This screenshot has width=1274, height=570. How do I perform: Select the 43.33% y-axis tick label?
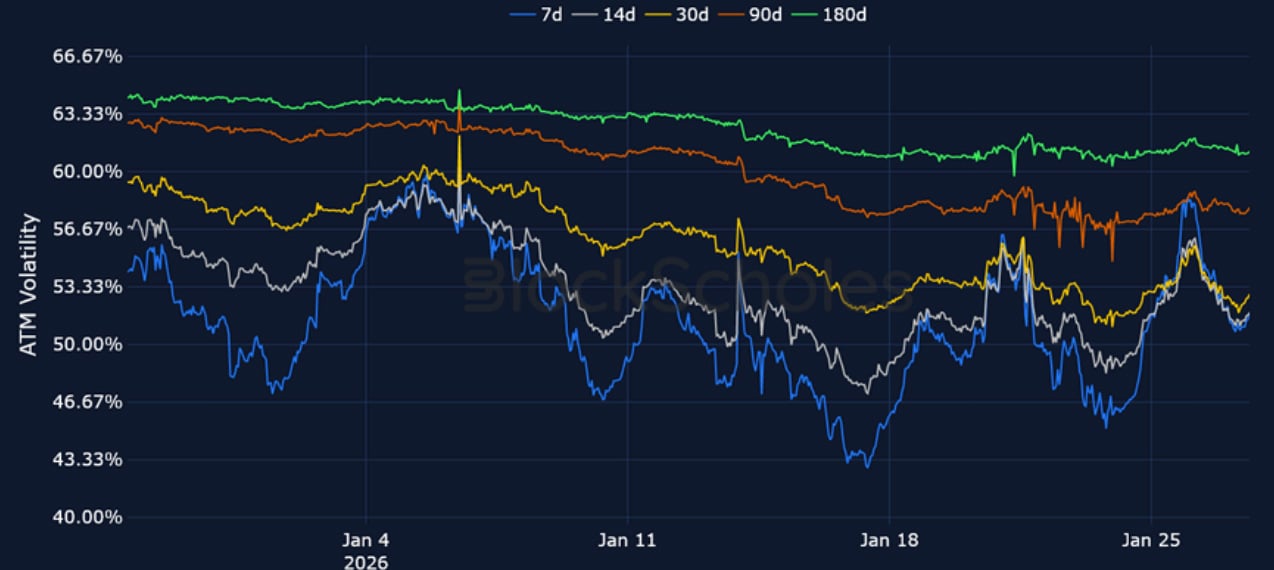click(x=86, y=460)
